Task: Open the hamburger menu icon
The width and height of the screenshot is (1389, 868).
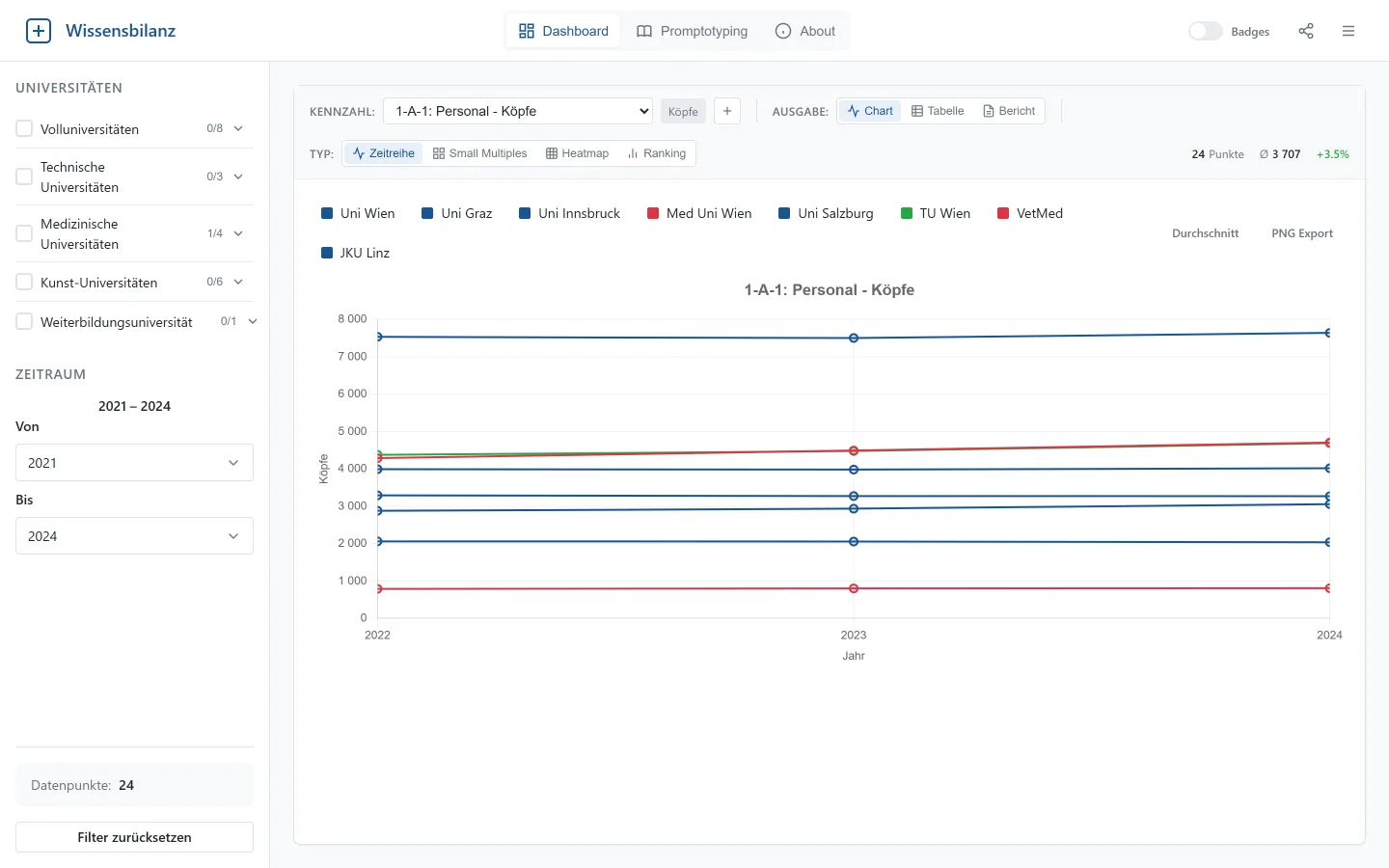Action: (1348, 31)
